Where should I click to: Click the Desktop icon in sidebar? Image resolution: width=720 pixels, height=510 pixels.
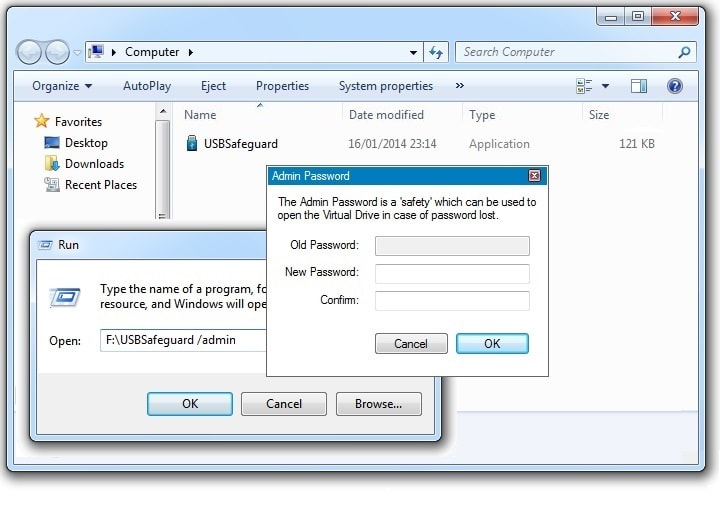52,143
